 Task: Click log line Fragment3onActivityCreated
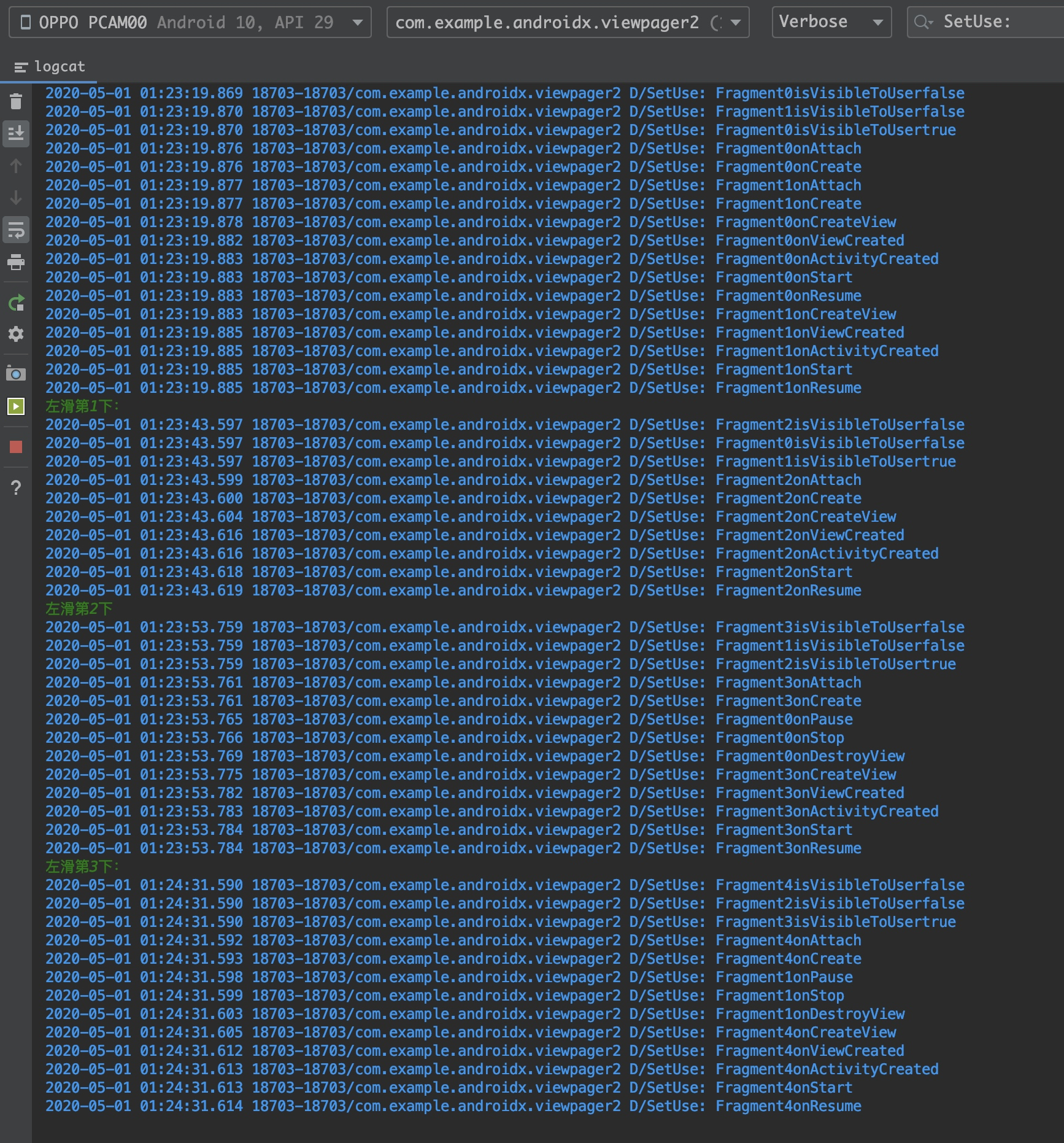click(492, 812)
